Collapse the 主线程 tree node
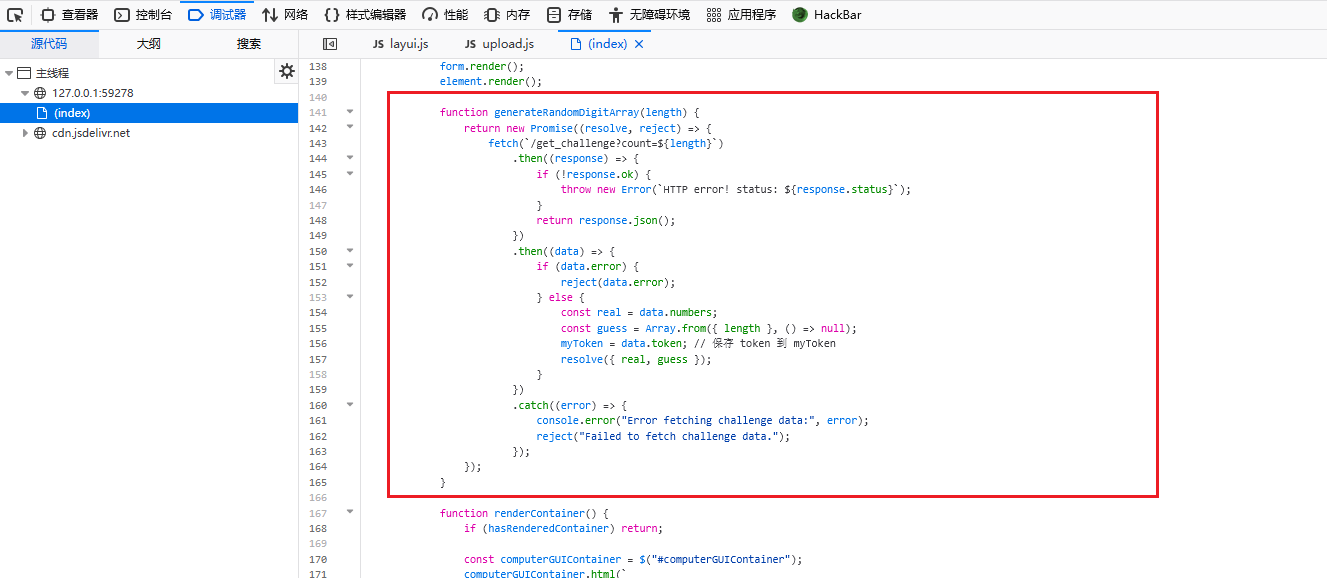1327x578 pixels. coord(9,73)
